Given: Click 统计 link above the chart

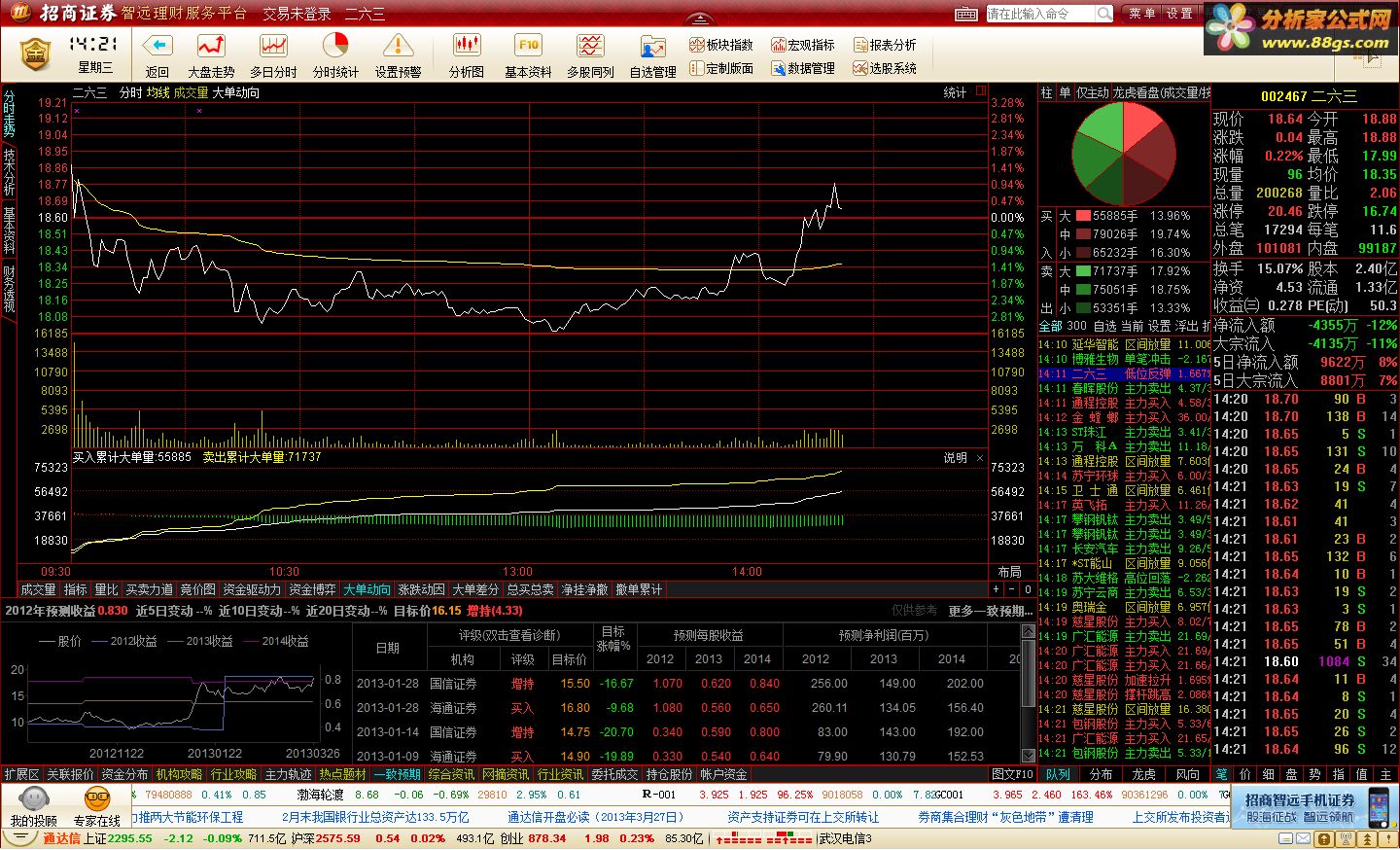Looking at the screenshot, I should tap(955, 92).
